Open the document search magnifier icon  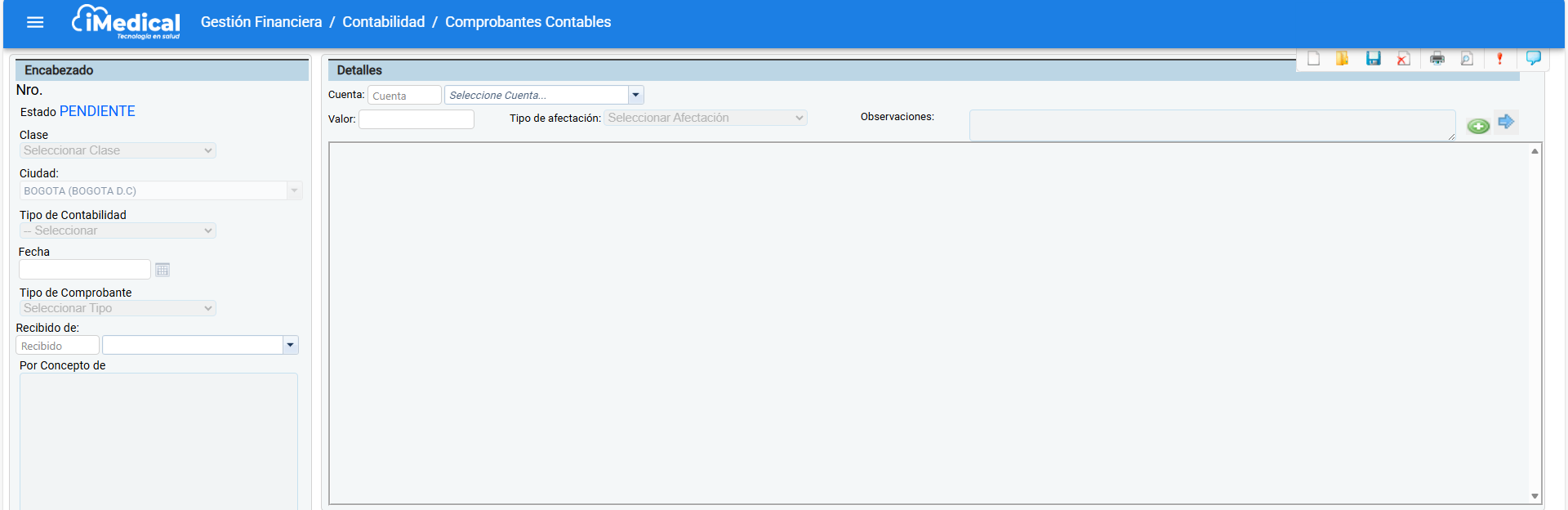point(1467,59)
